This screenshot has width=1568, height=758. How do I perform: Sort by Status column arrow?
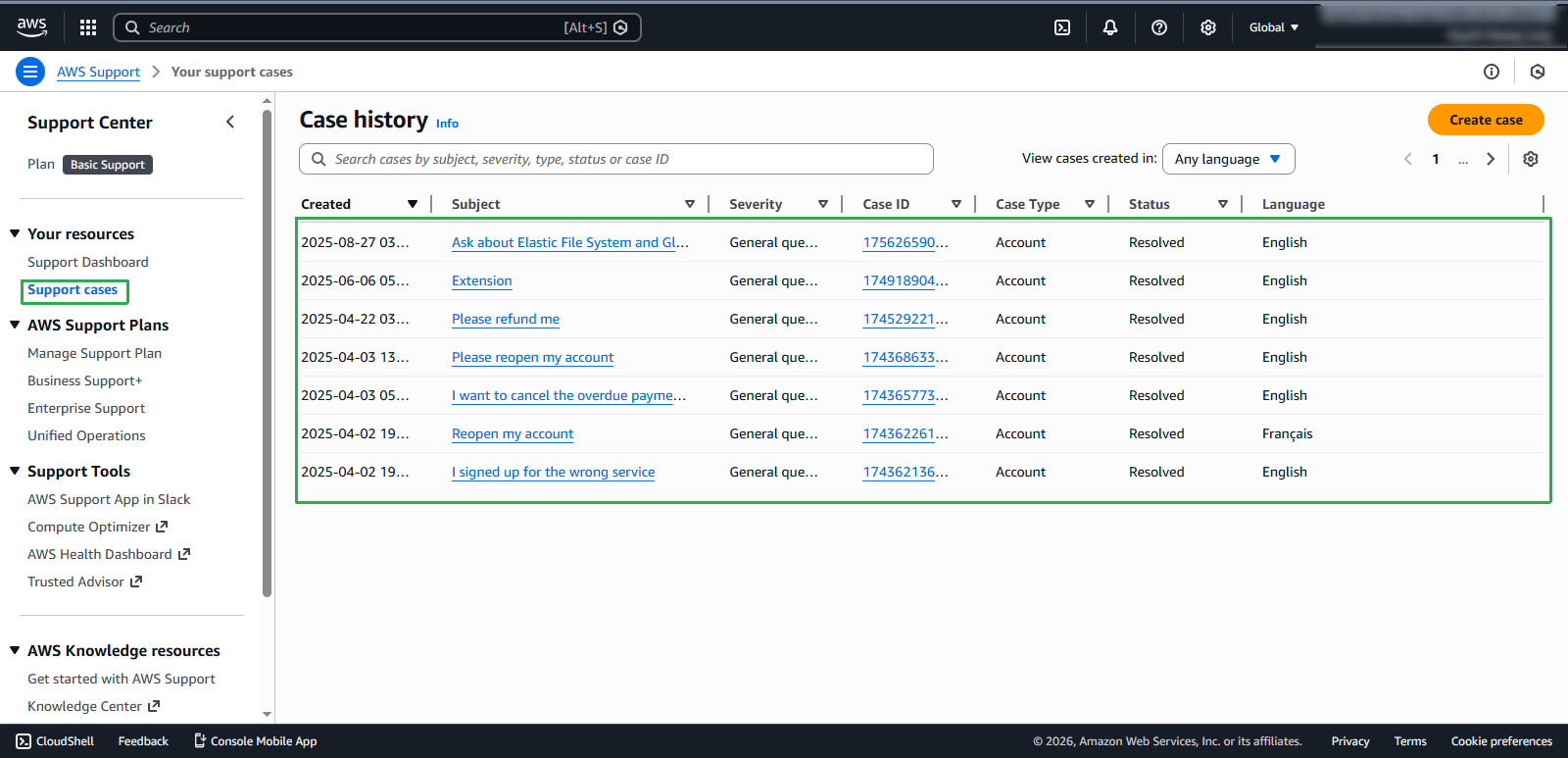pos(1223,204)
